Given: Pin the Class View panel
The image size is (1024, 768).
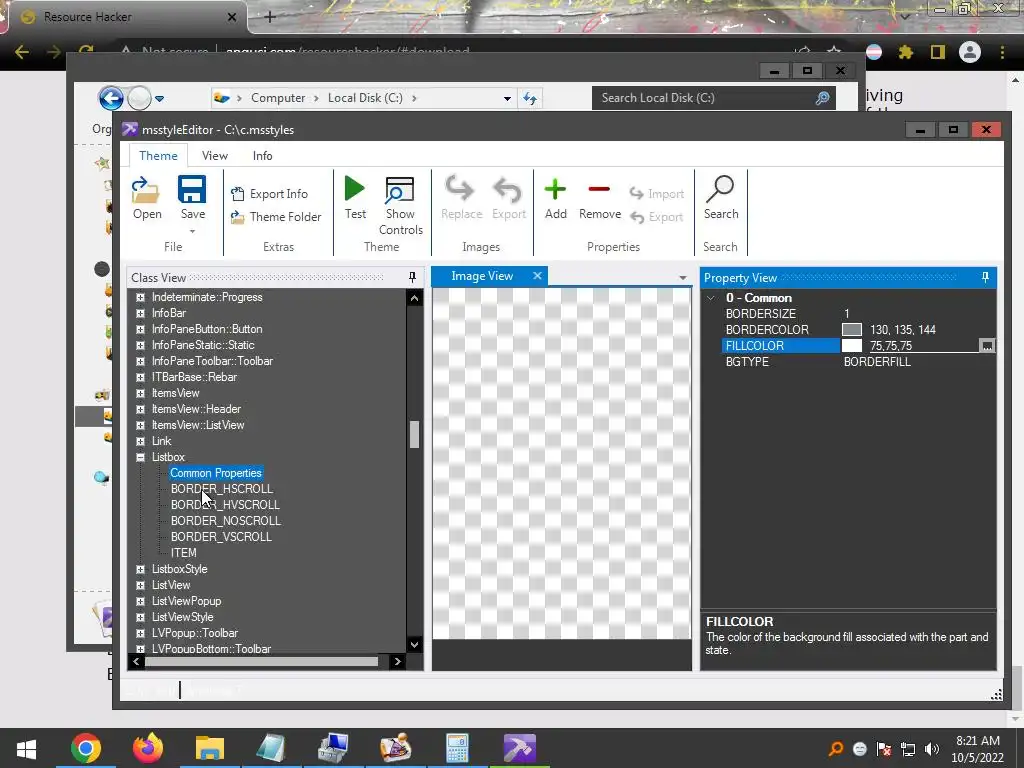Looking at the screenshot, I should tap(412, 278).
